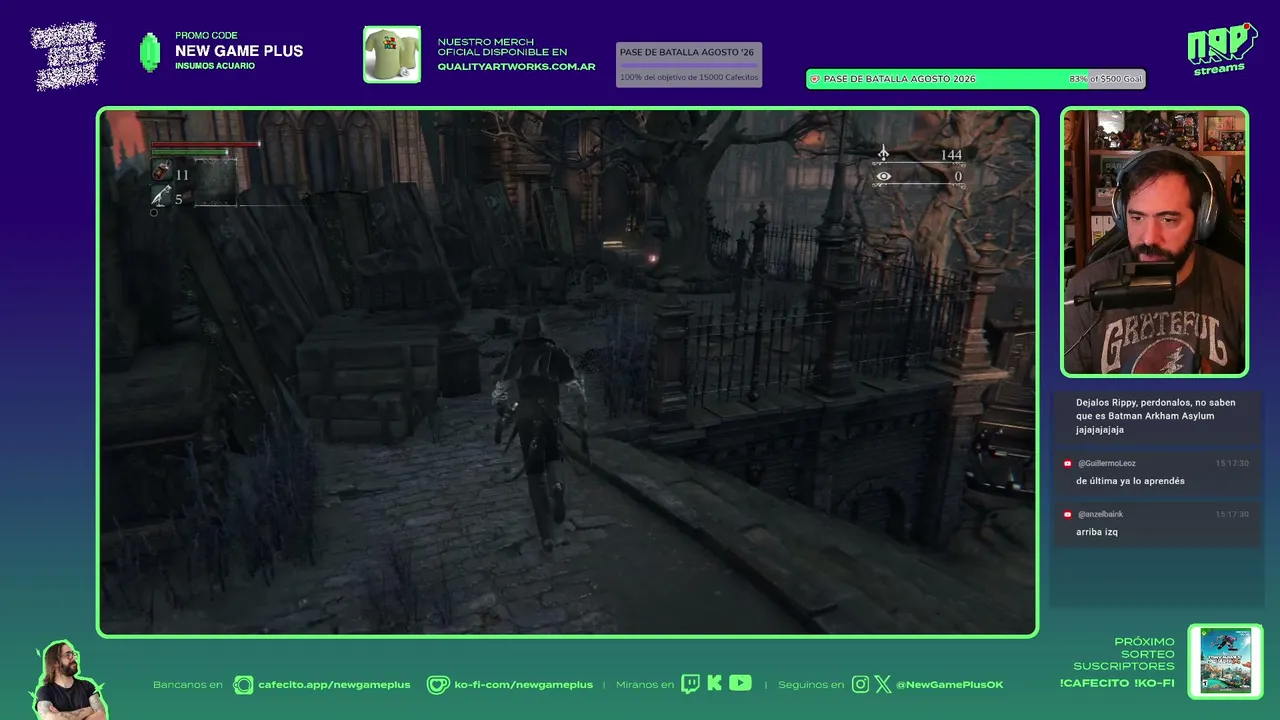1280x720 pixels.
Task: Click the "Seguinos en" label
Action: pos(811,685)
